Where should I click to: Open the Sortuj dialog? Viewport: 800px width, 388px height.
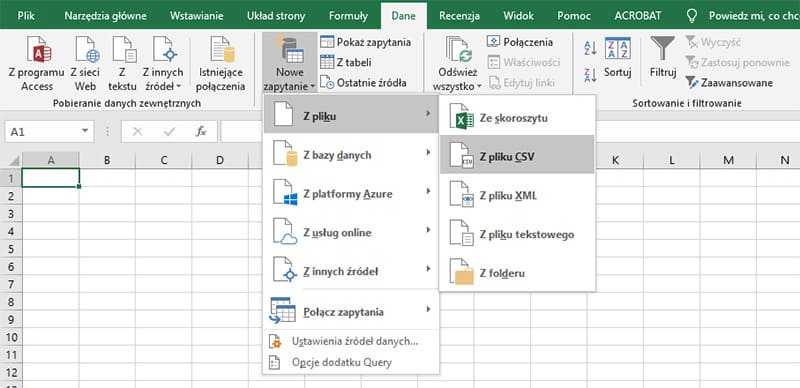pyautogui.click(x=617, y=57)
